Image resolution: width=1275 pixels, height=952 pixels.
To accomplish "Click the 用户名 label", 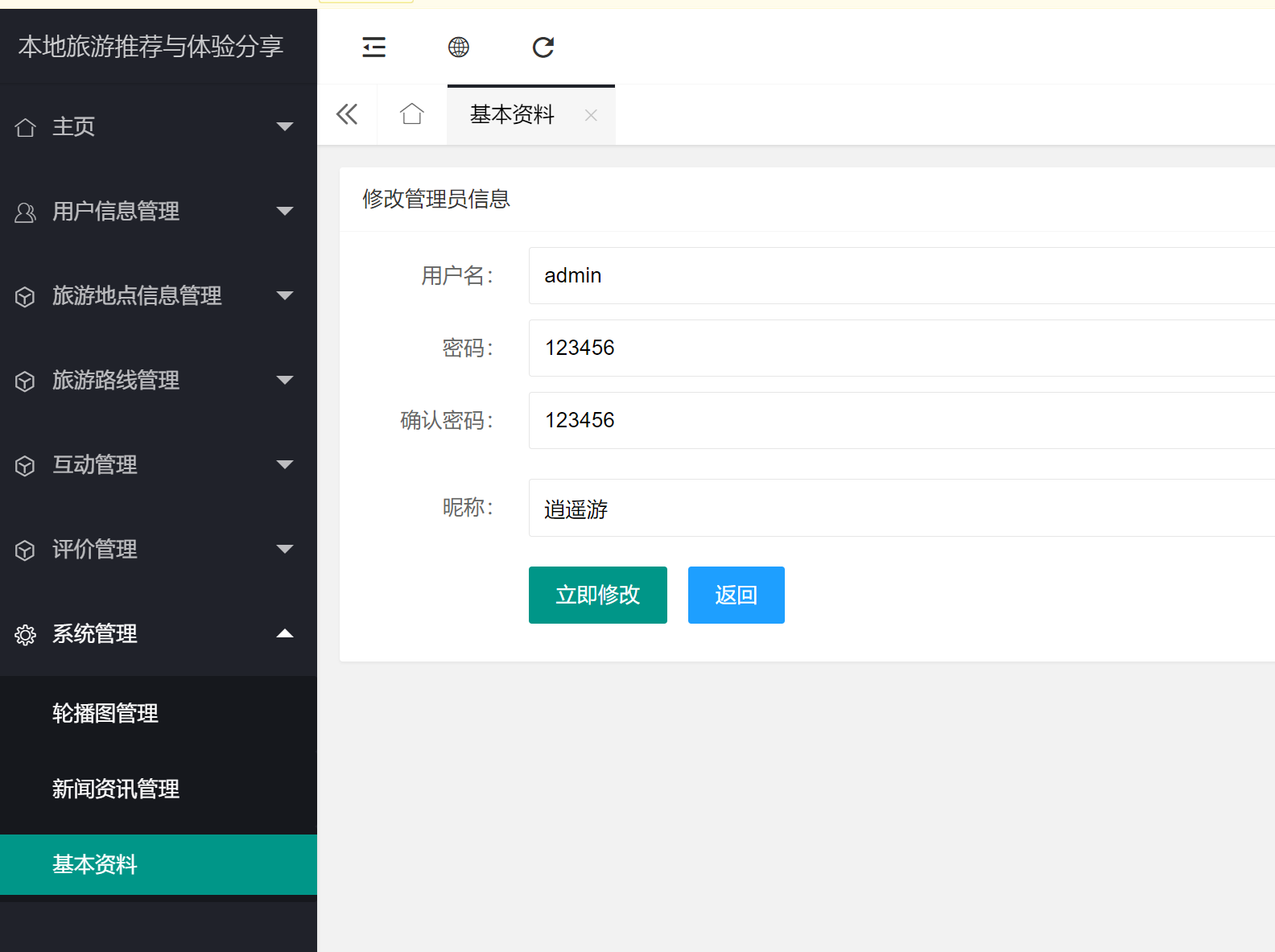I will pos(457,275).
